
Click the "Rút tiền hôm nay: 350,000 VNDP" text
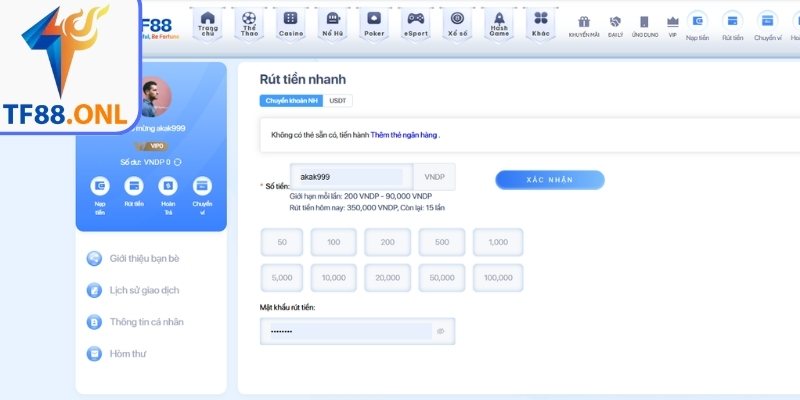[x=343, y=208]
